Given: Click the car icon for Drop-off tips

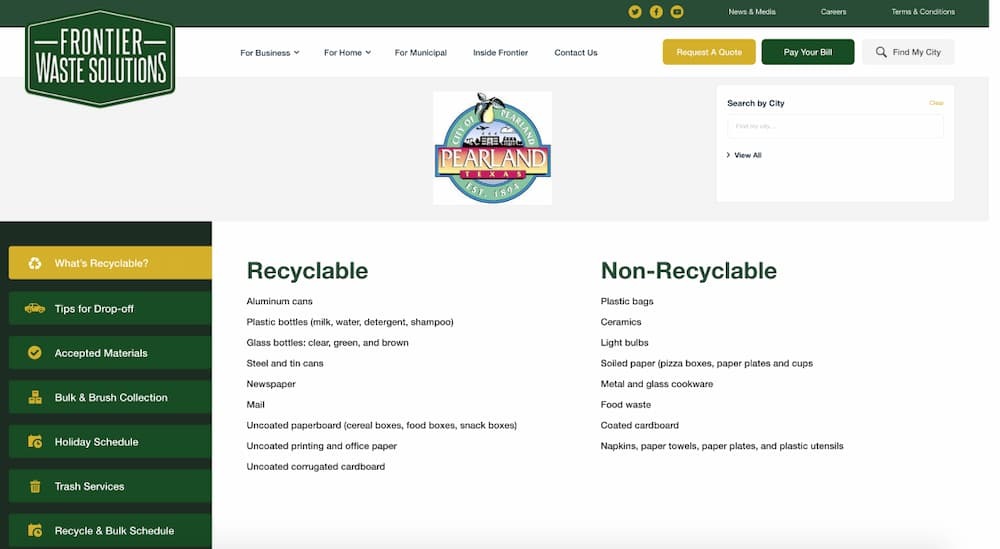Looking at the screenshot, I should (x=35, y=308).
